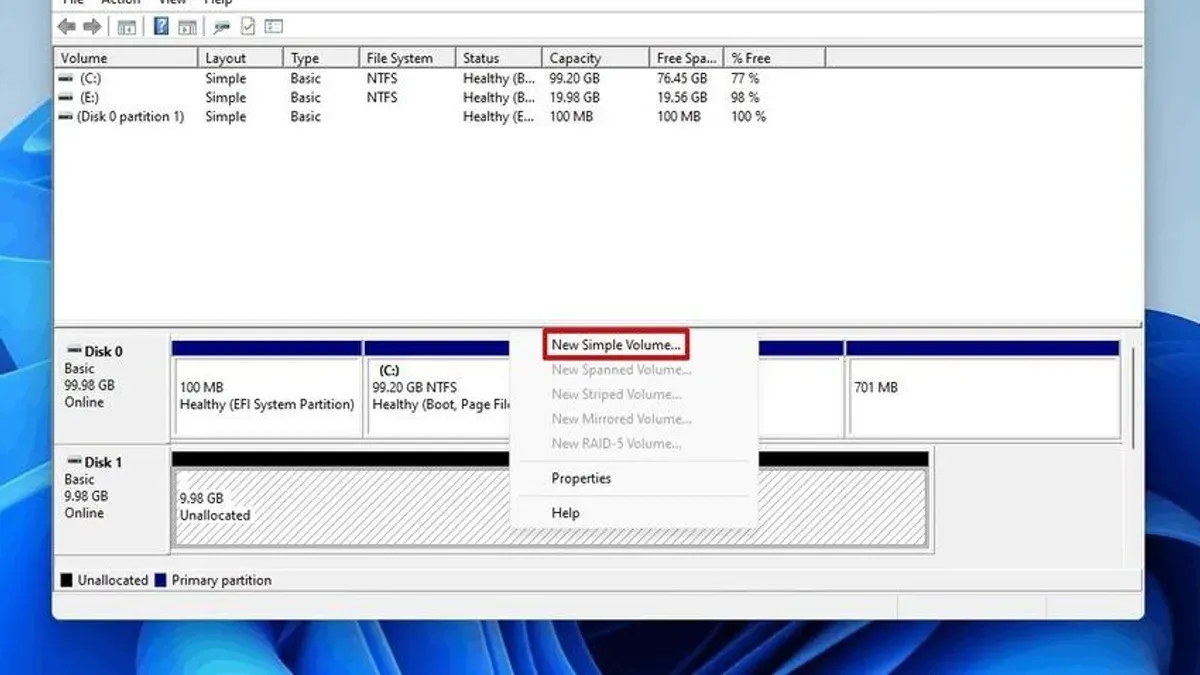1200x675 pixels.
Task: Click the Back arrow toolbar icon
Action: click(67, 27)
